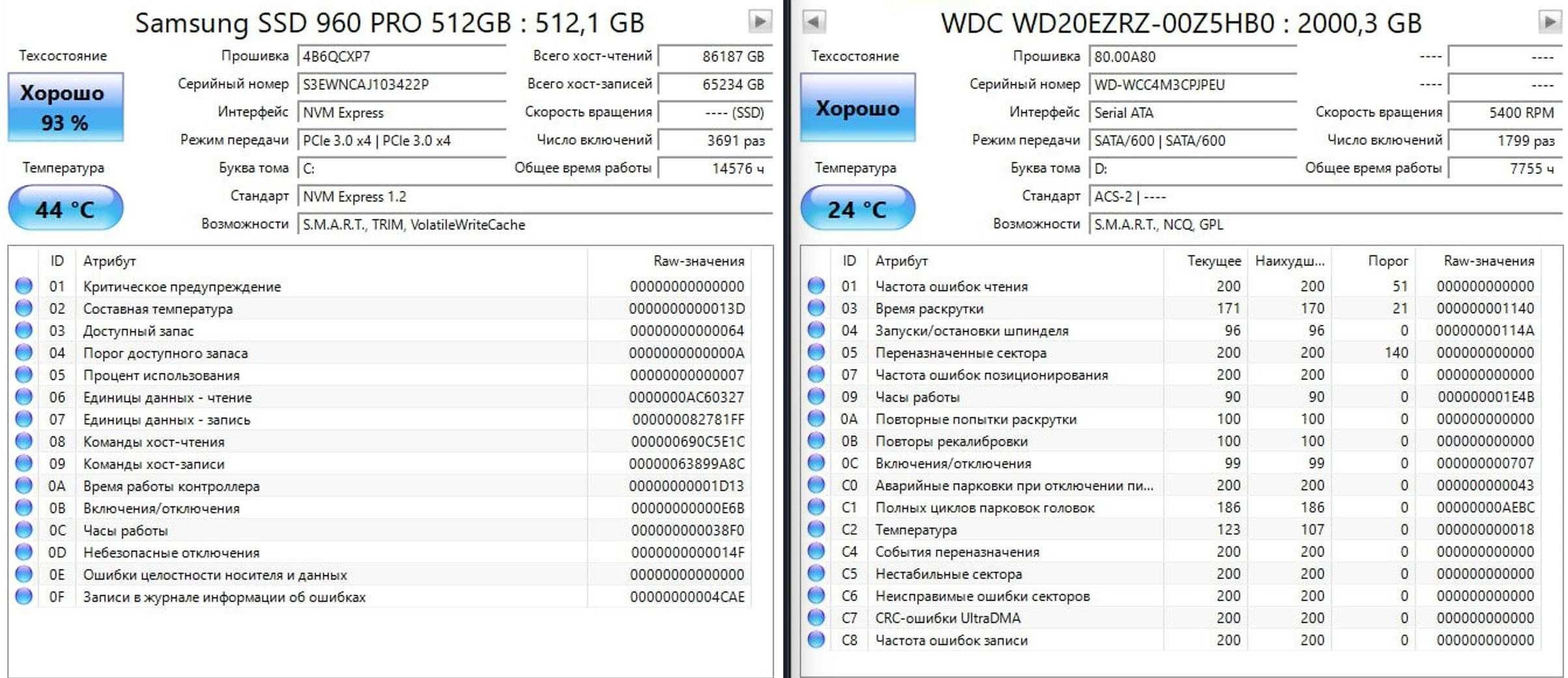Click status orb for Частота ошибок чтения

tap(816, 285)
